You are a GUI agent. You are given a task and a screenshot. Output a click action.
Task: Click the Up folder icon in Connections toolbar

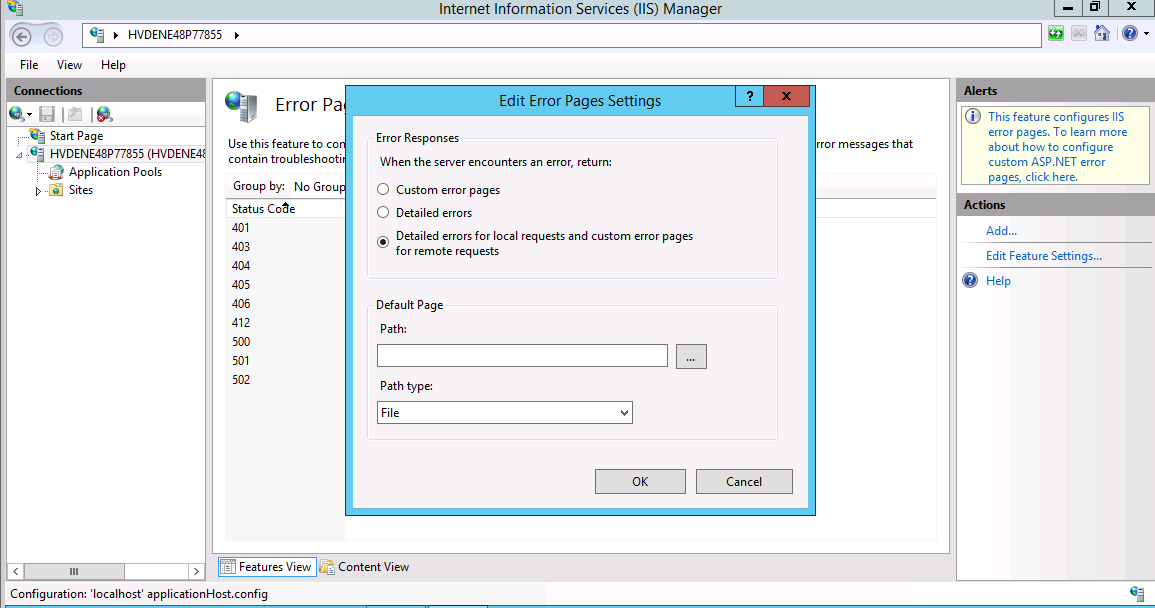tap(75, 113)
